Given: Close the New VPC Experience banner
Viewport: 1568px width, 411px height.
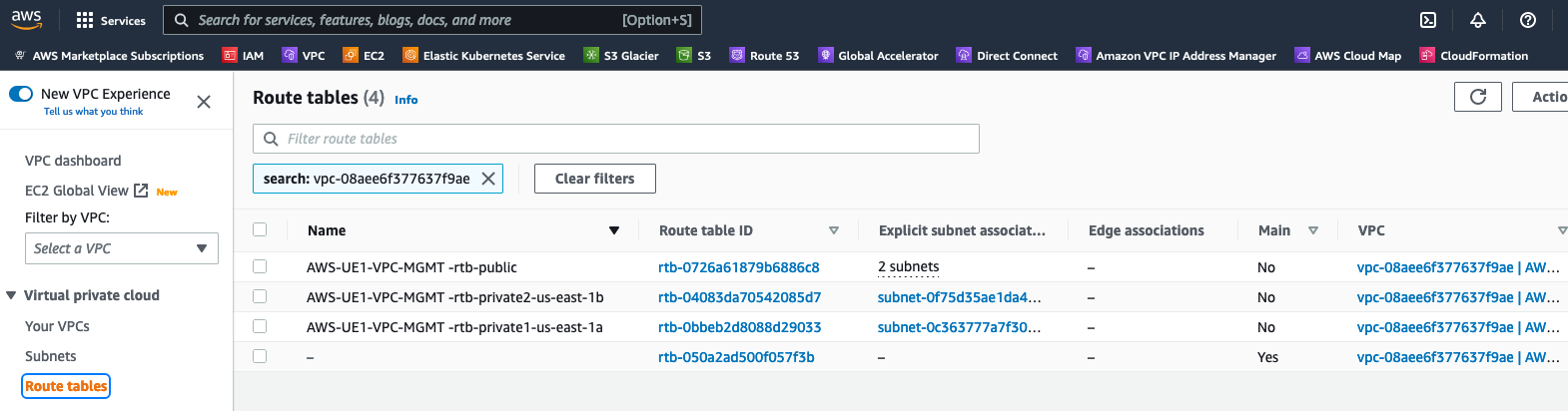Looking at the screenshot, I should [x=204, y=102].
